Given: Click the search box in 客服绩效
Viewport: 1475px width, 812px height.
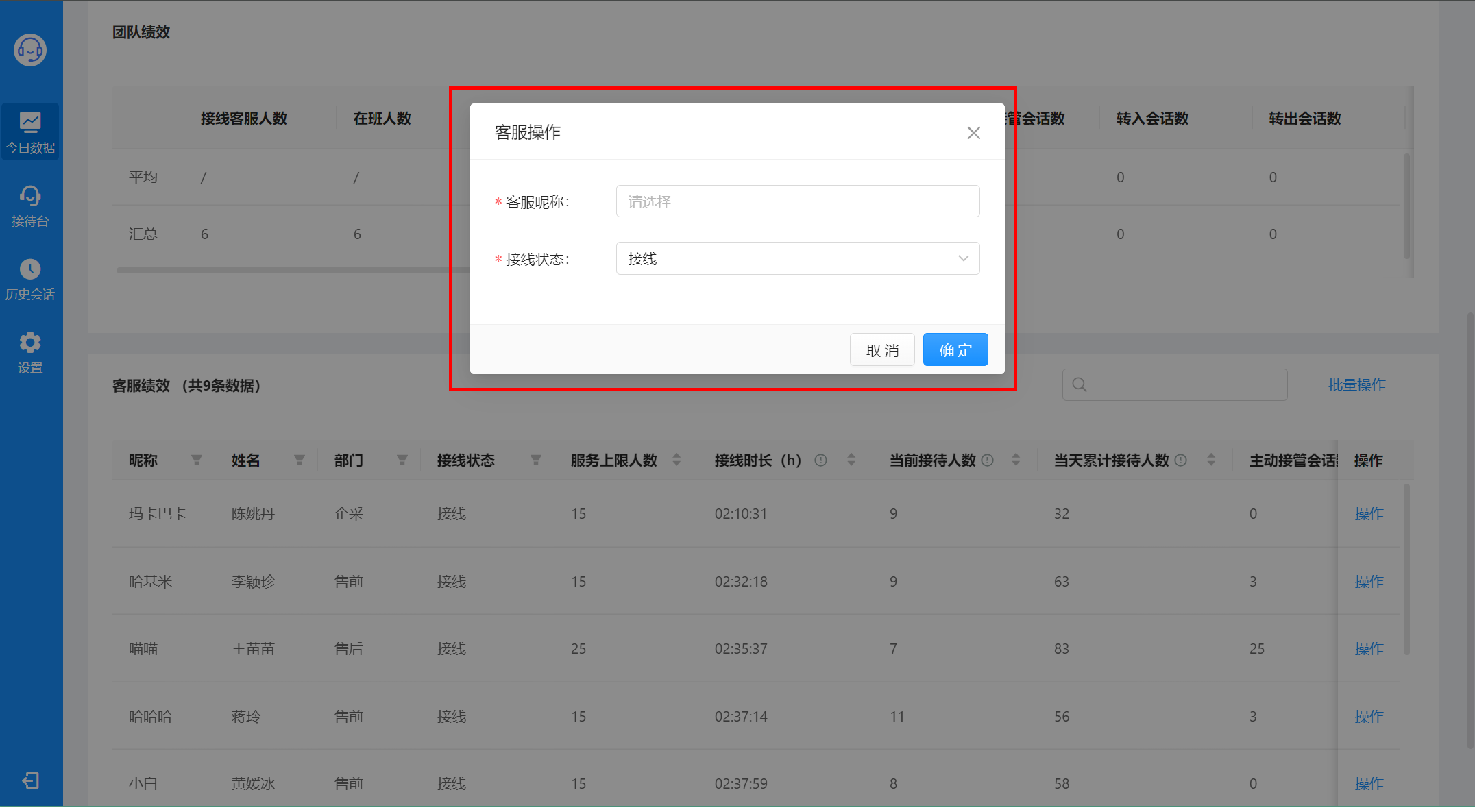Looking at the screenshot, I should 1175,384.
